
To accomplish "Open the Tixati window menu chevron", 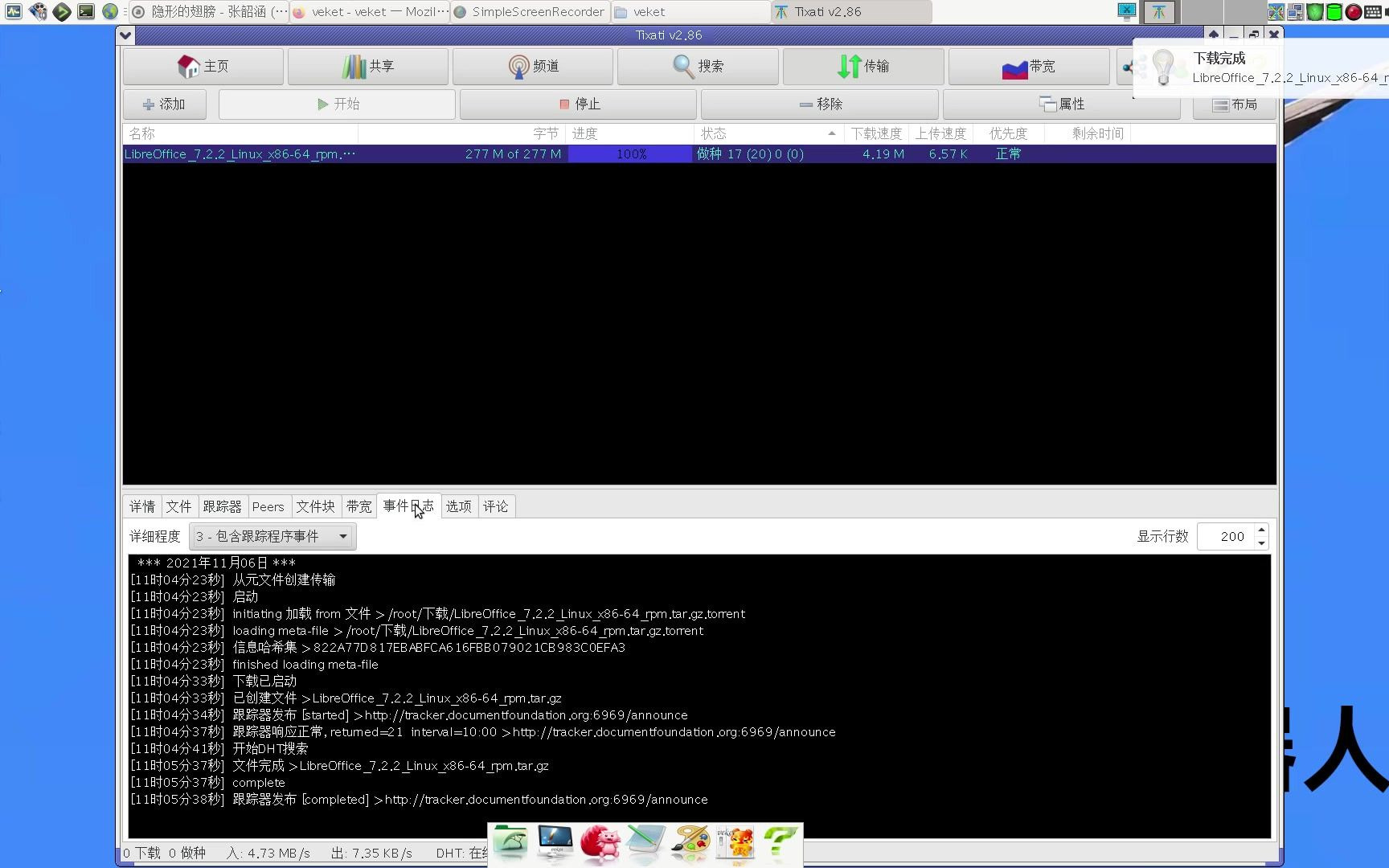I will click(125, 35).
